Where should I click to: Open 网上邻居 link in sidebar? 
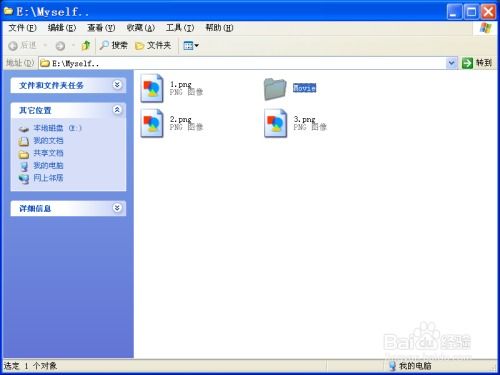[48, 178]
